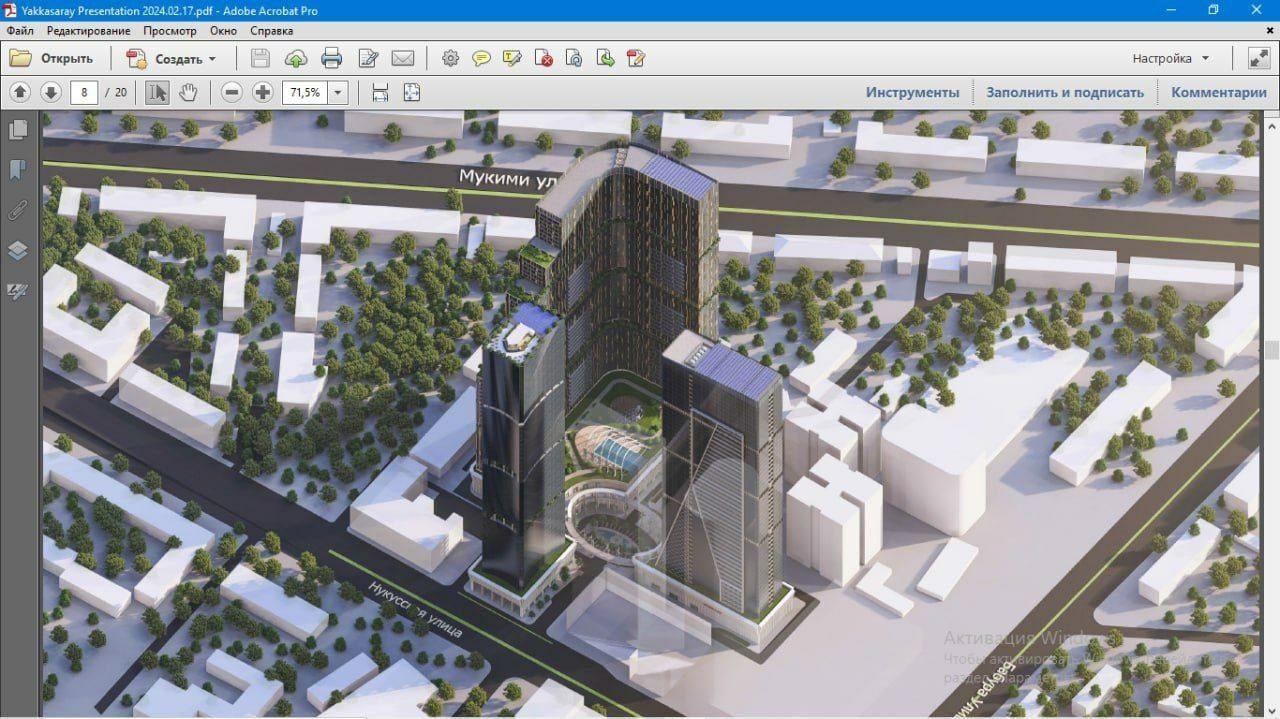Open the Настройка dropdown
Screen dimensions: 1280x719
click(1171, 58)
